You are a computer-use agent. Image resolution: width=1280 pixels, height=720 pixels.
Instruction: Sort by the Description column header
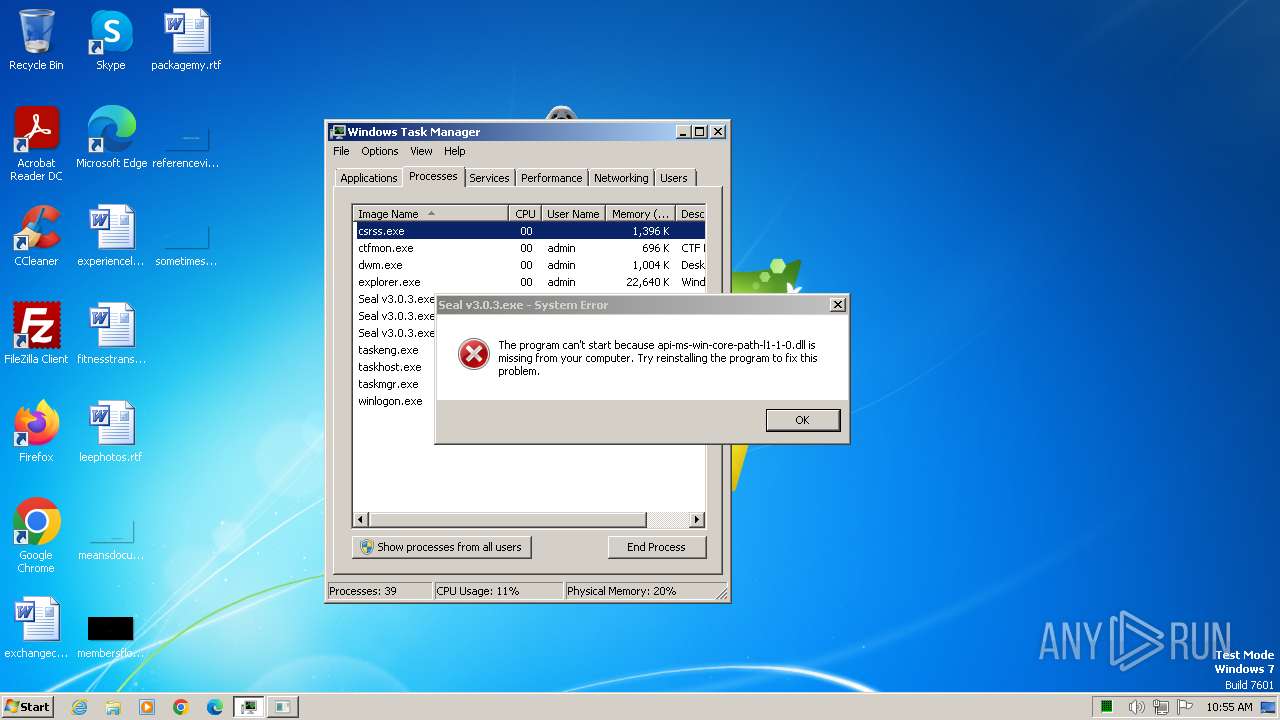pyautogui.click(x=691, y=213)
